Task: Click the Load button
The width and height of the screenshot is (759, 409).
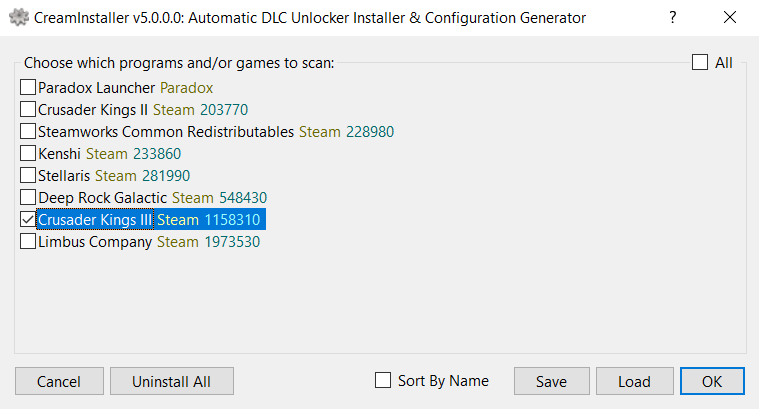Action: click(634, 381)
